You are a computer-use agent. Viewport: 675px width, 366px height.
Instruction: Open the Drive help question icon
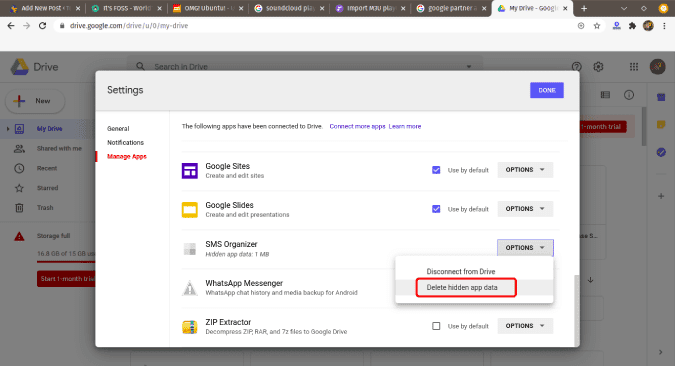[576, 67]
